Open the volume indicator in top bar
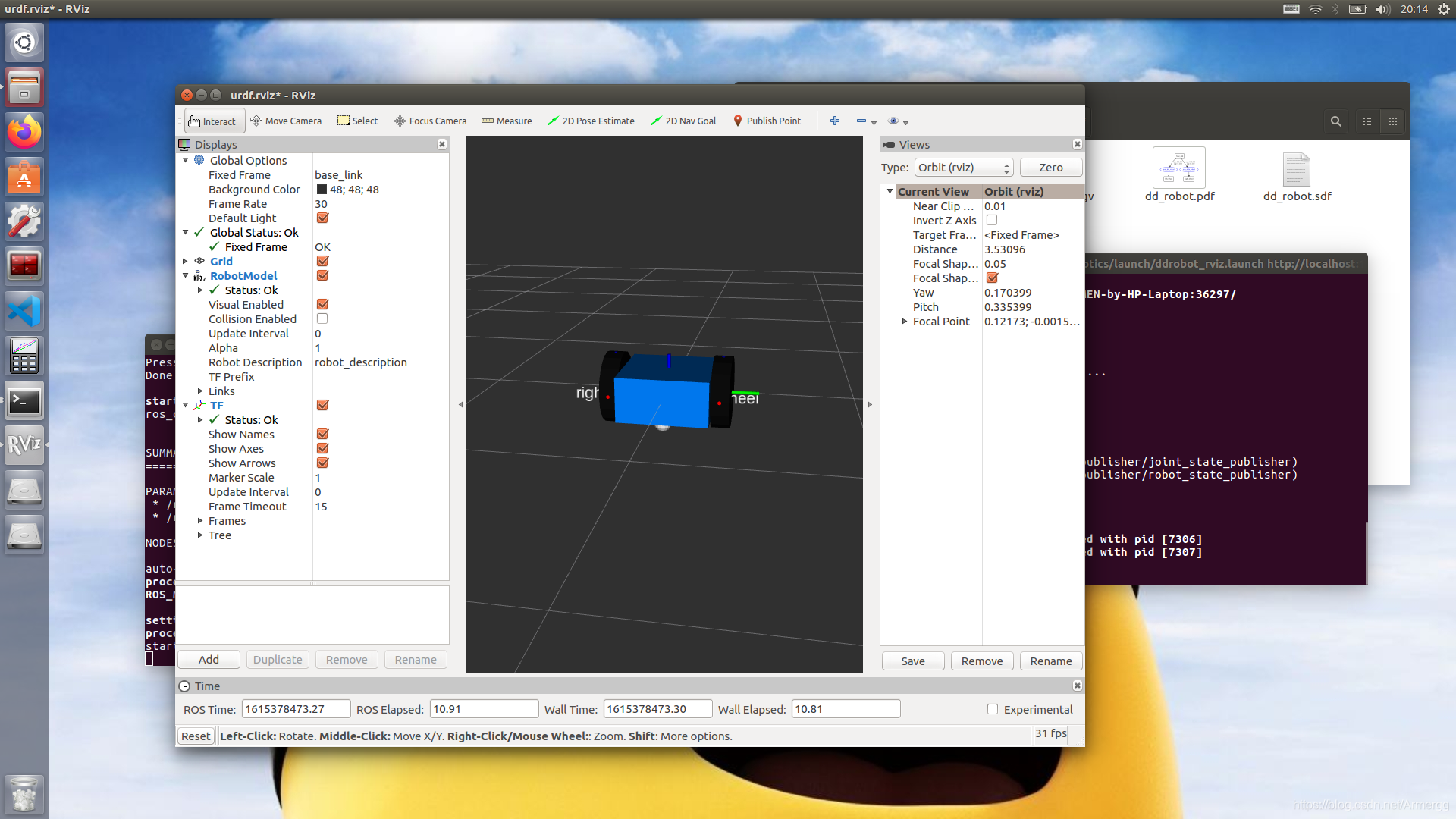 point(1383,9)
